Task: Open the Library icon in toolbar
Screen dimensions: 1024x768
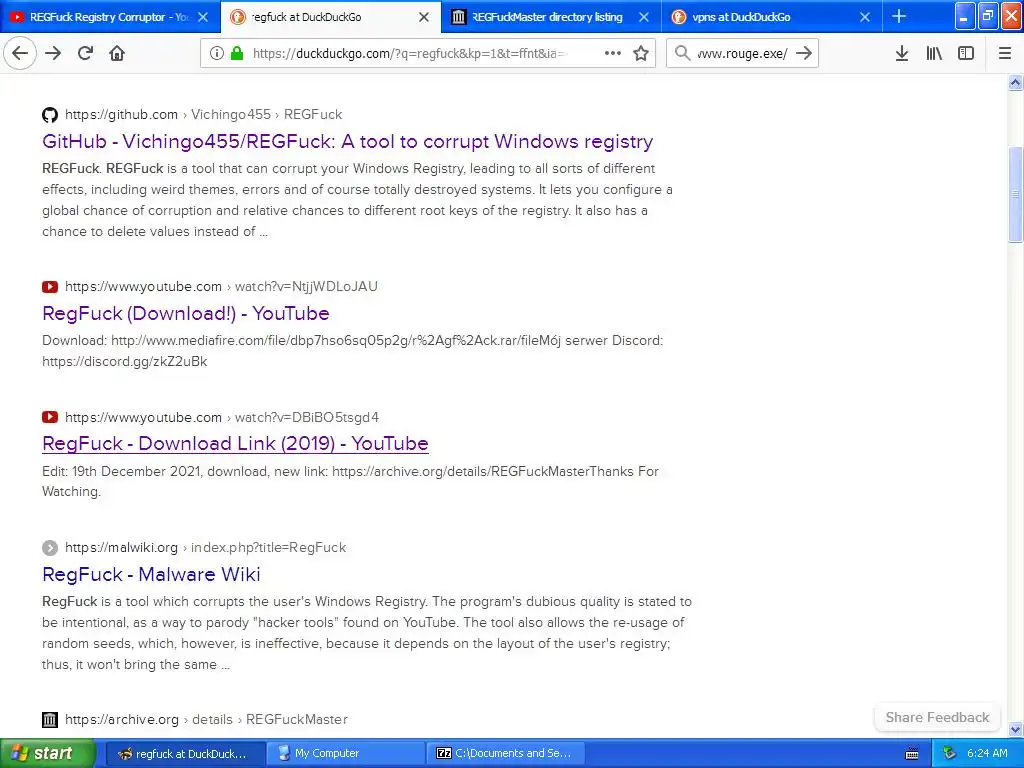Action: coord(934,53)
